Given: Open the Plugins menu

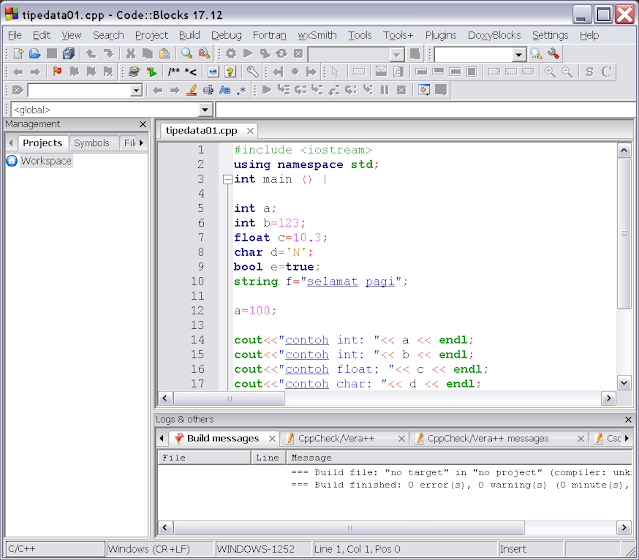Looking at the screenshot, I should (440, 35).
